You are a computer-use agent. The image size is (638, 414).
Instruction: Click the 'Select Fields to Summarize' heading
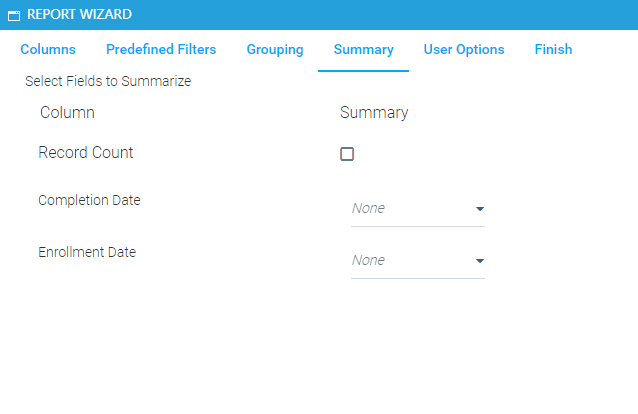click(108, 81)
